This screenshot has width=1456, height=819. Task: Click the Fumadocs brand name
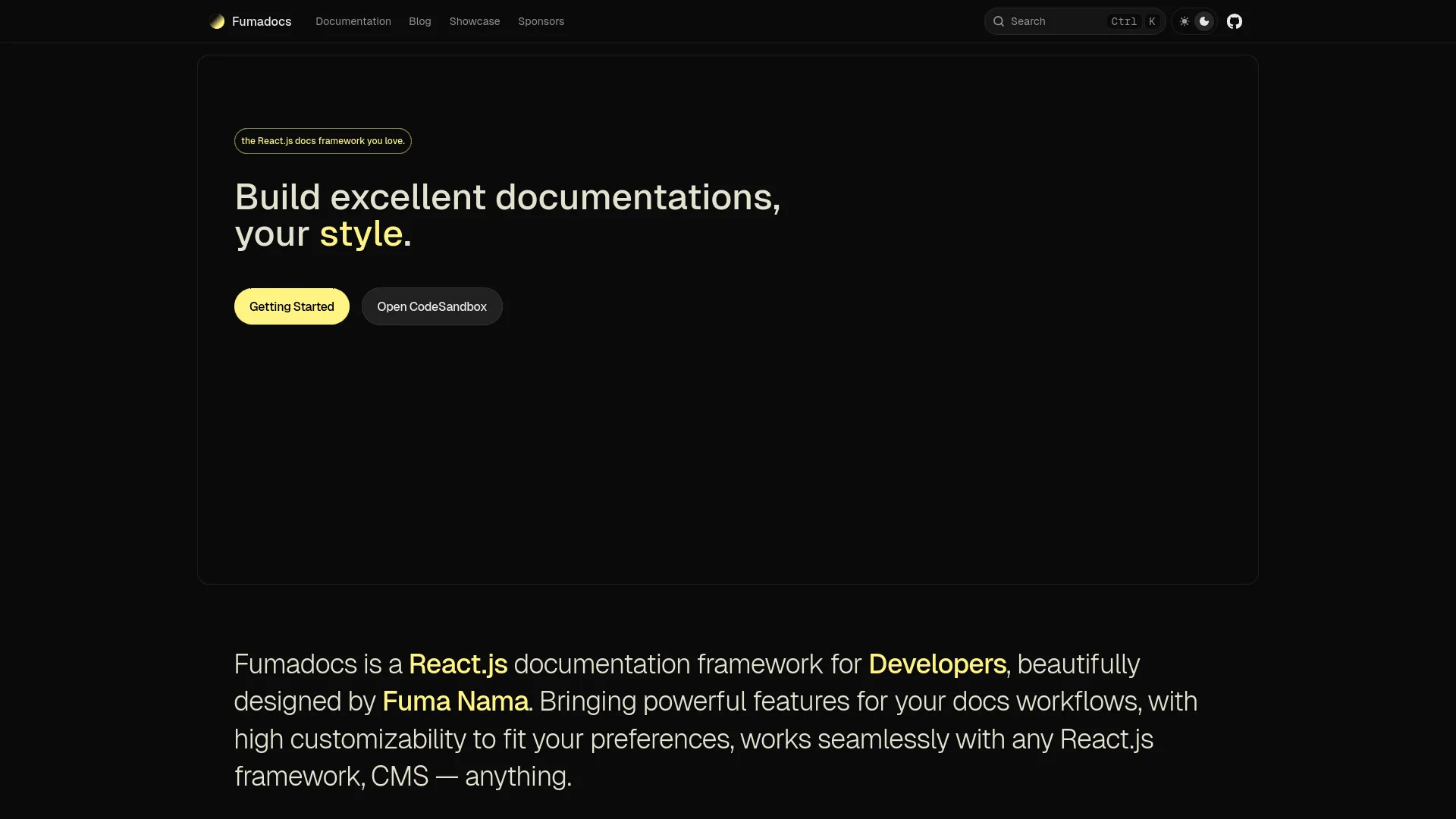click(262, 21)
